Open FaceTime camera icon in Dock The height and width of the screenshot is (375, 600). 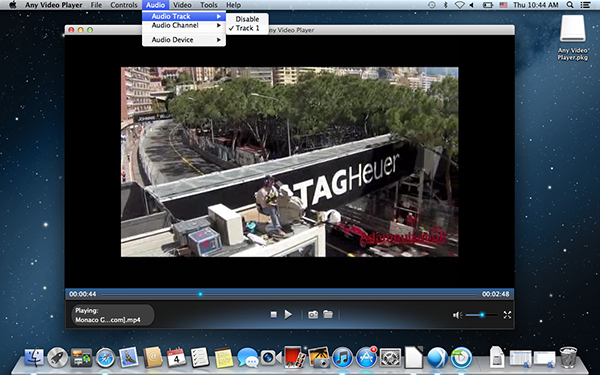(271, 358)
